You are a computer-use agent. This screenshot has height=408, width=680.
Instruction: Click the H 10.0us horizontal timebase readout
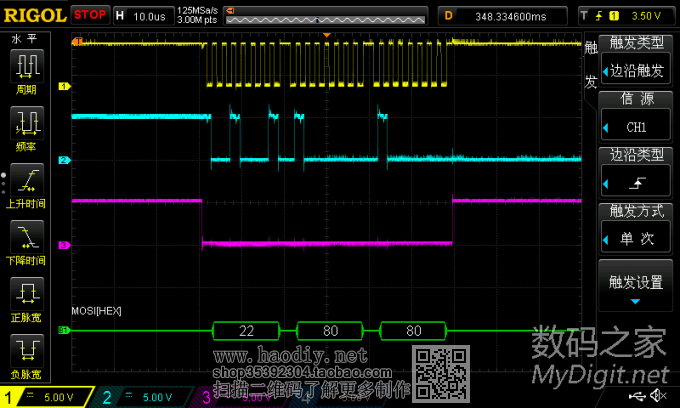tap(142, 15)
